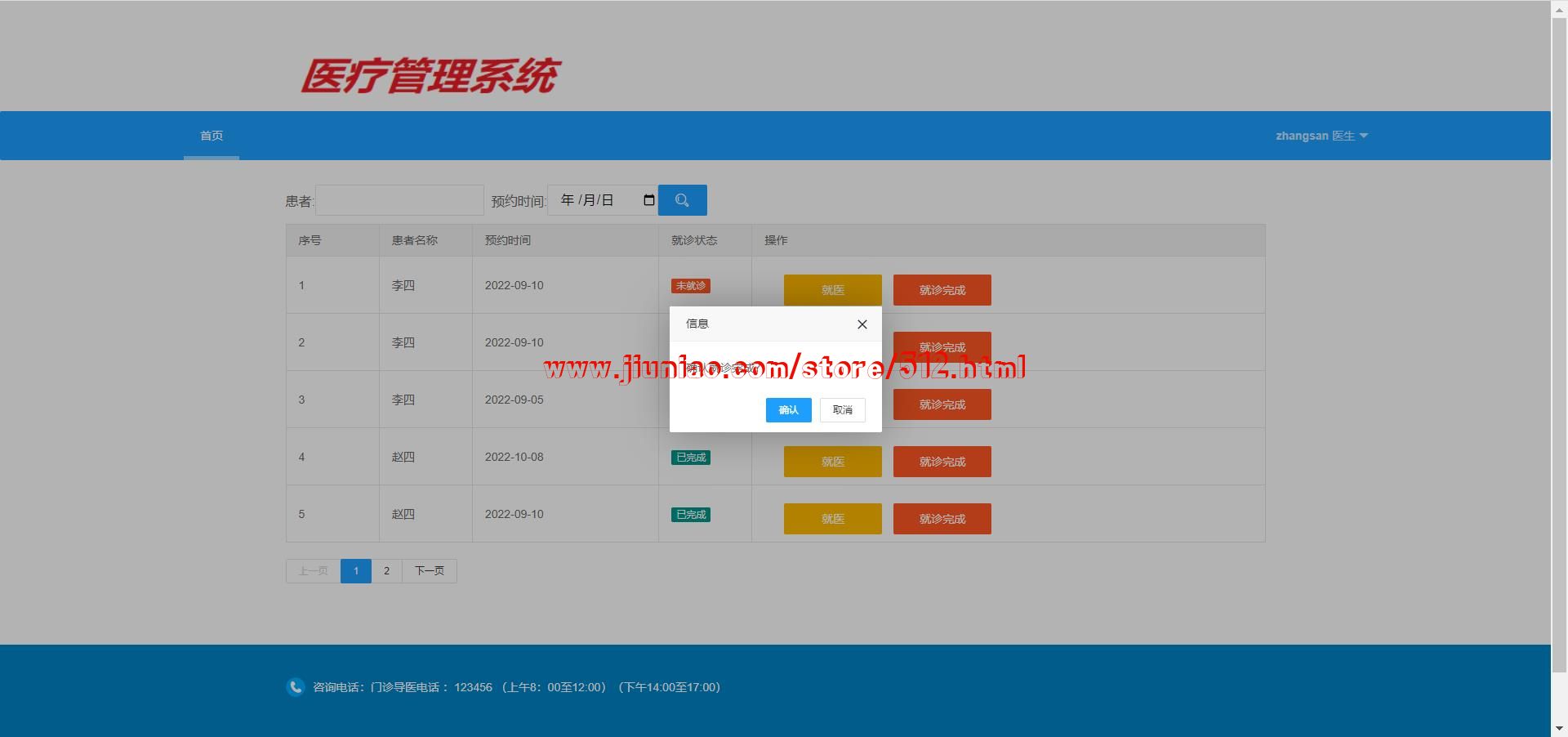Viewport: 1568px width, 737px height.
Task: Select patient name 李四 in row 2
Action: coord(403,342)
